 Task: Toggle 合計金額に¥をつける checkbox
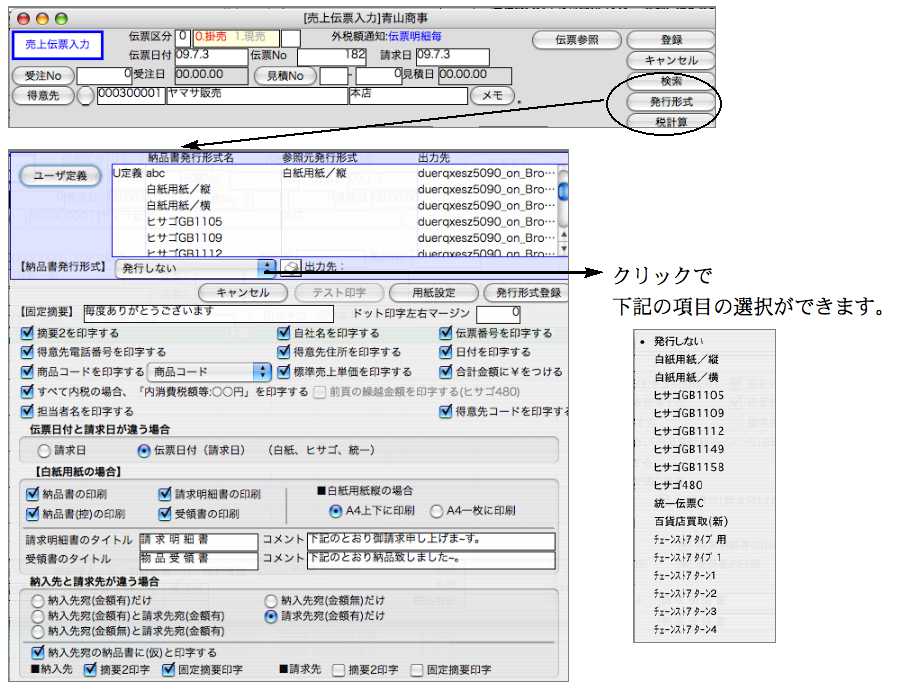[445, 372]
